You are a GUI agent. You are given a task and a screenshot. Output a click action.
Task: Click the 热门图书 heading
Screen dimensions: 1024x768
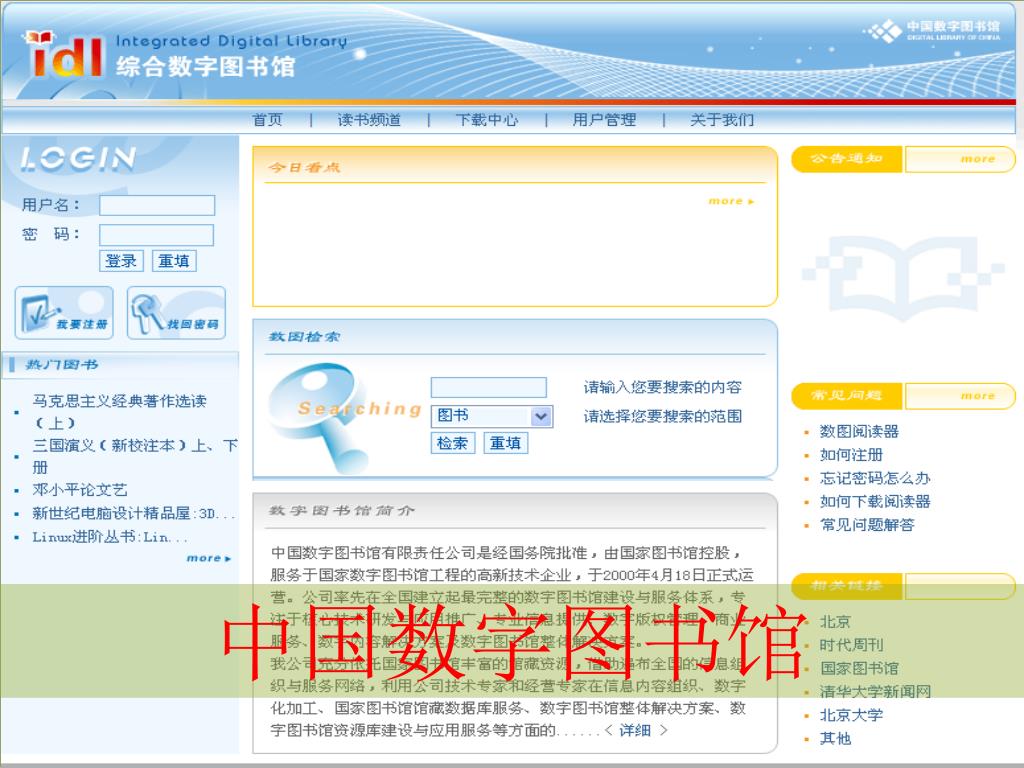61,364
